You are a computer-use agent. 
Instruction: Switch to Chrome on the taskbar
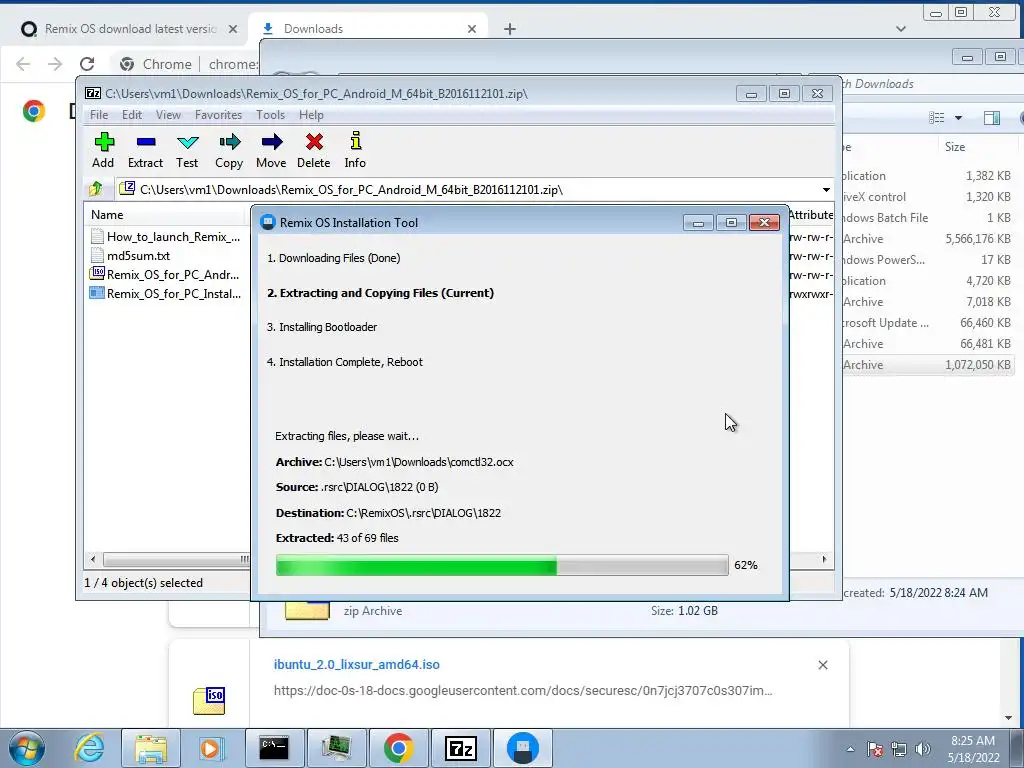pos(398,748)
